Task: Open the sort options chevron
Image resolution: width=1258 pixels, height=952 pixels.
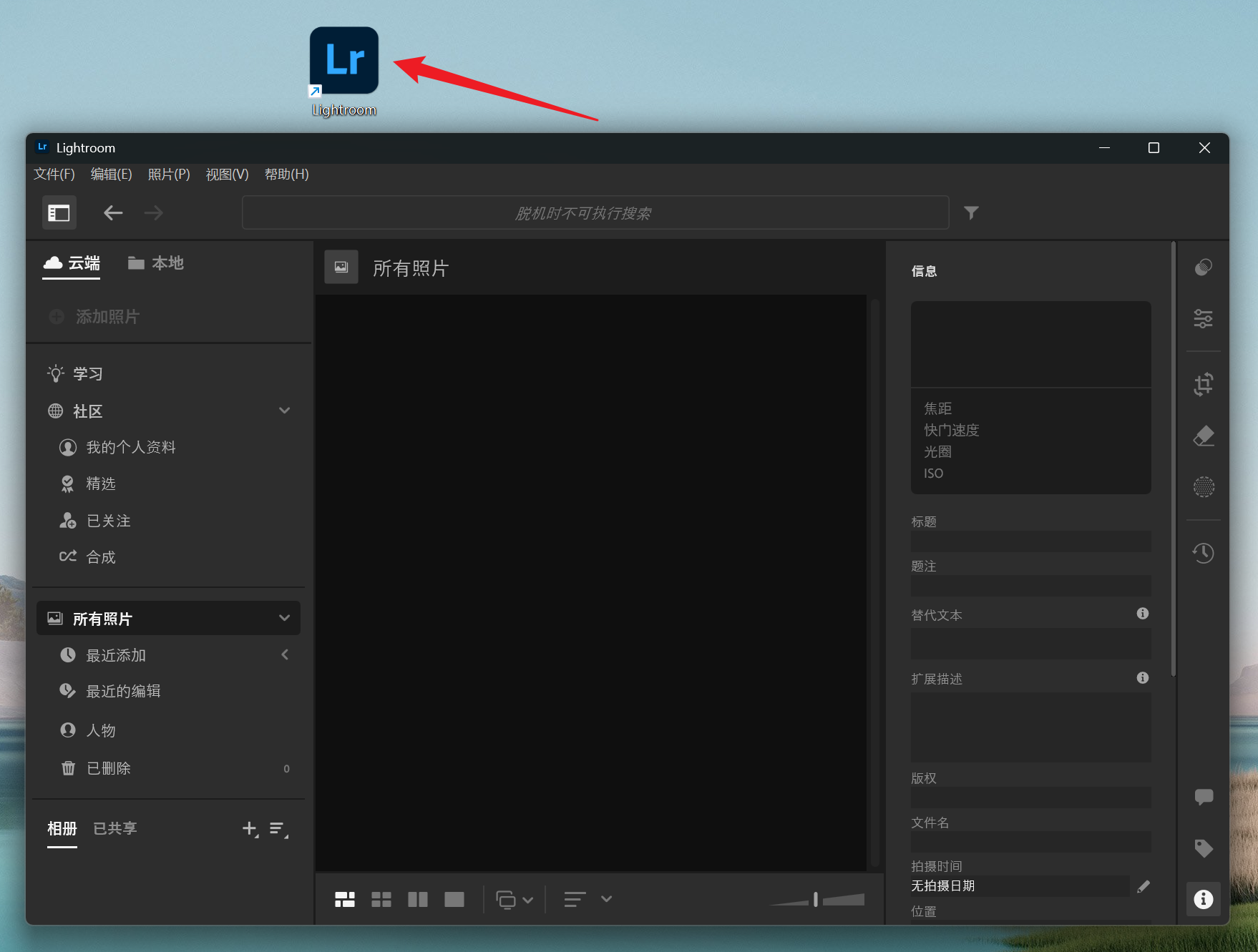Action: (606, 898)
